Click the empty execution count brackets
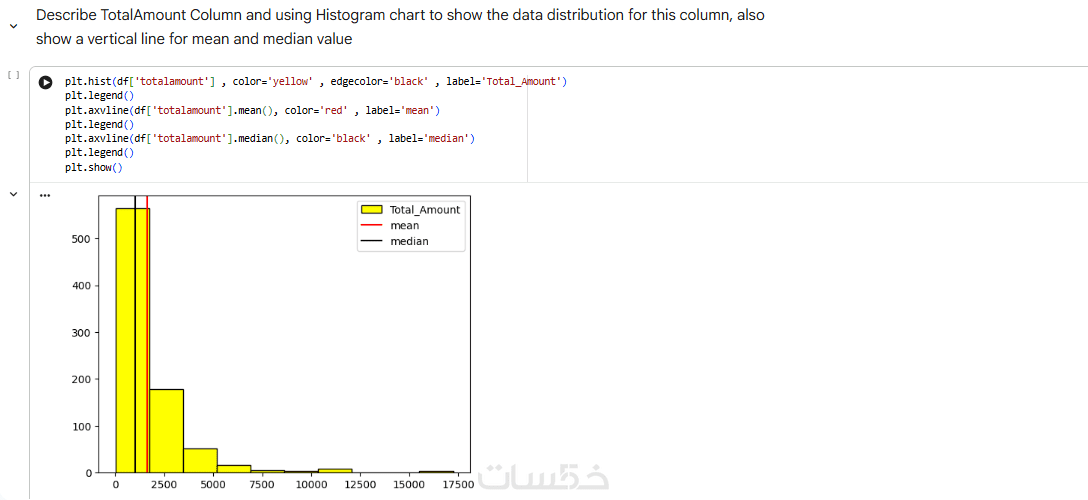The height and width of the screenshot is (500, 1088). pyautogui.click(x=12, y=75)
